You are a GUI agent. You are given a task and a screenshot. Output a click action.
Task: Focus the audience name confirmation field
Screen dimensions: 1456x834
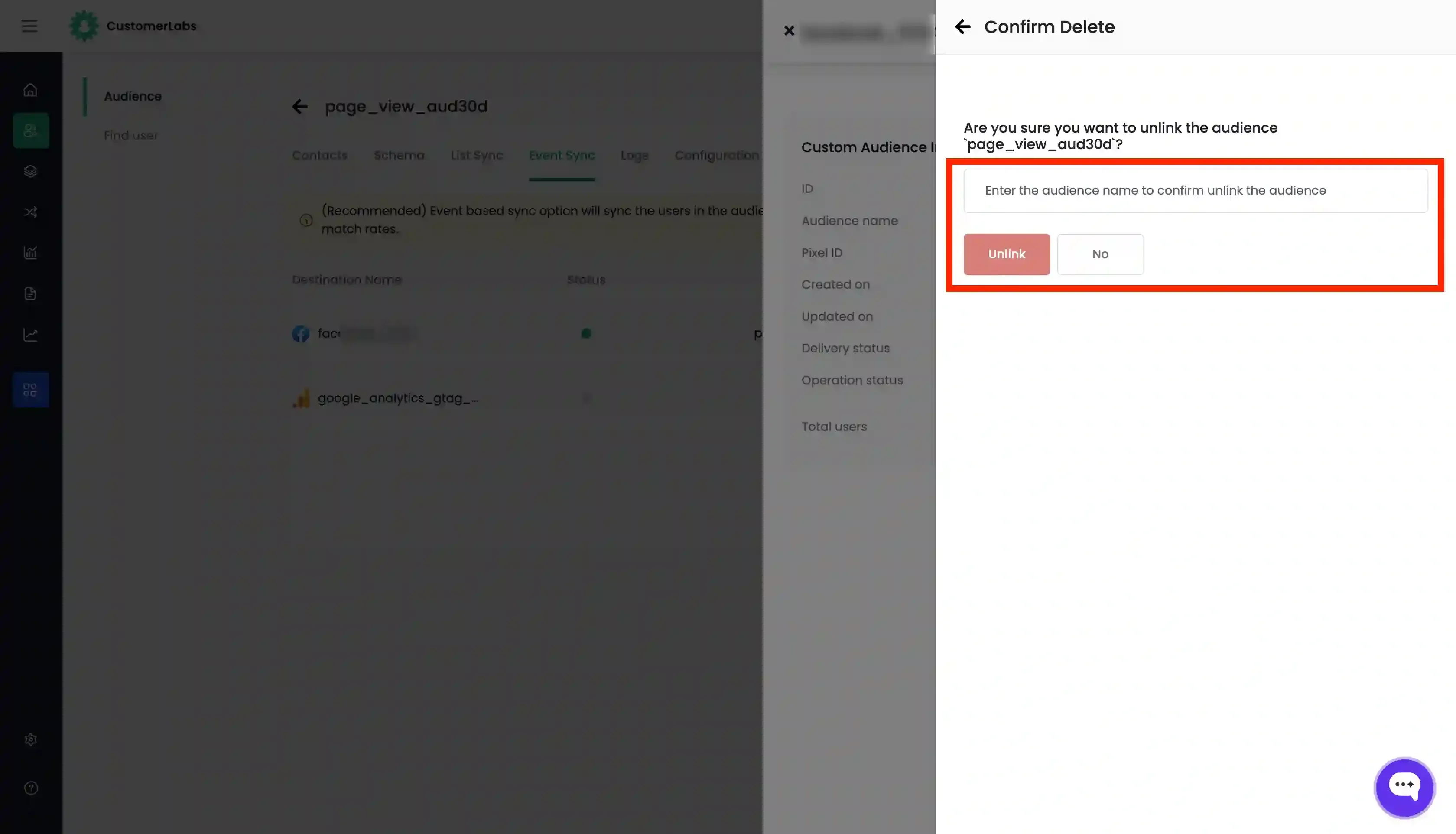1196,191
